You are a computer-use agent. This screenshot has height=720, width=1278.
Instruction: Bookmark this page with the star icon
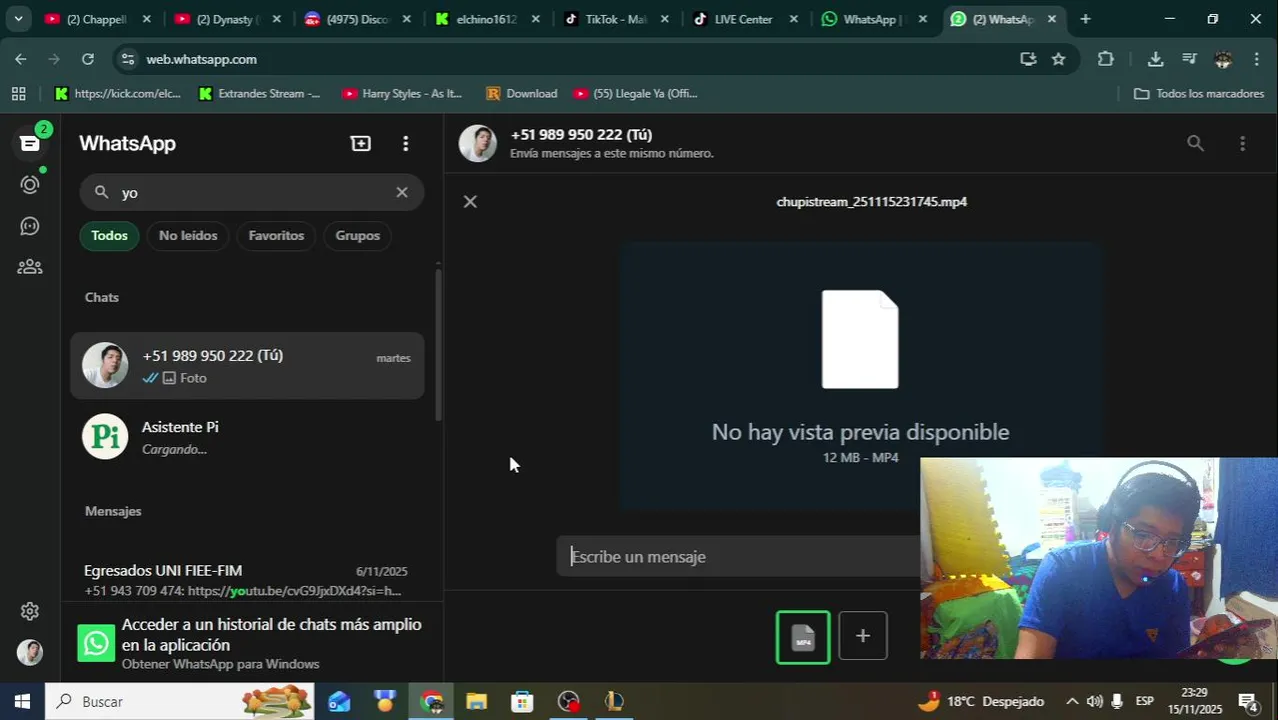[x=1058, y=59]
